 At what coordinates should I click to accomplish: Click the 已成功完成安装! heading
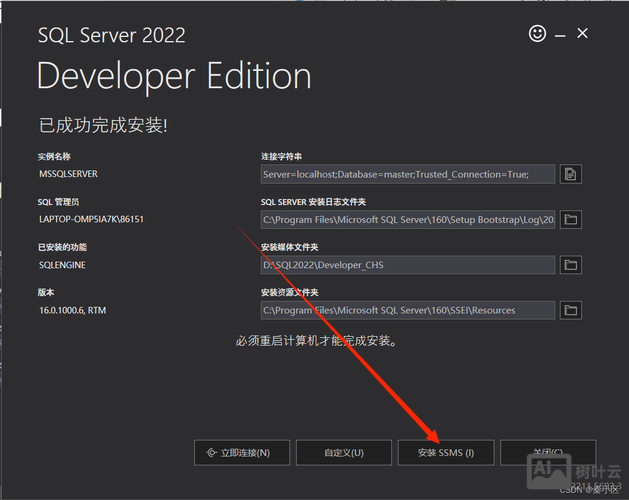tap(103, 125)
